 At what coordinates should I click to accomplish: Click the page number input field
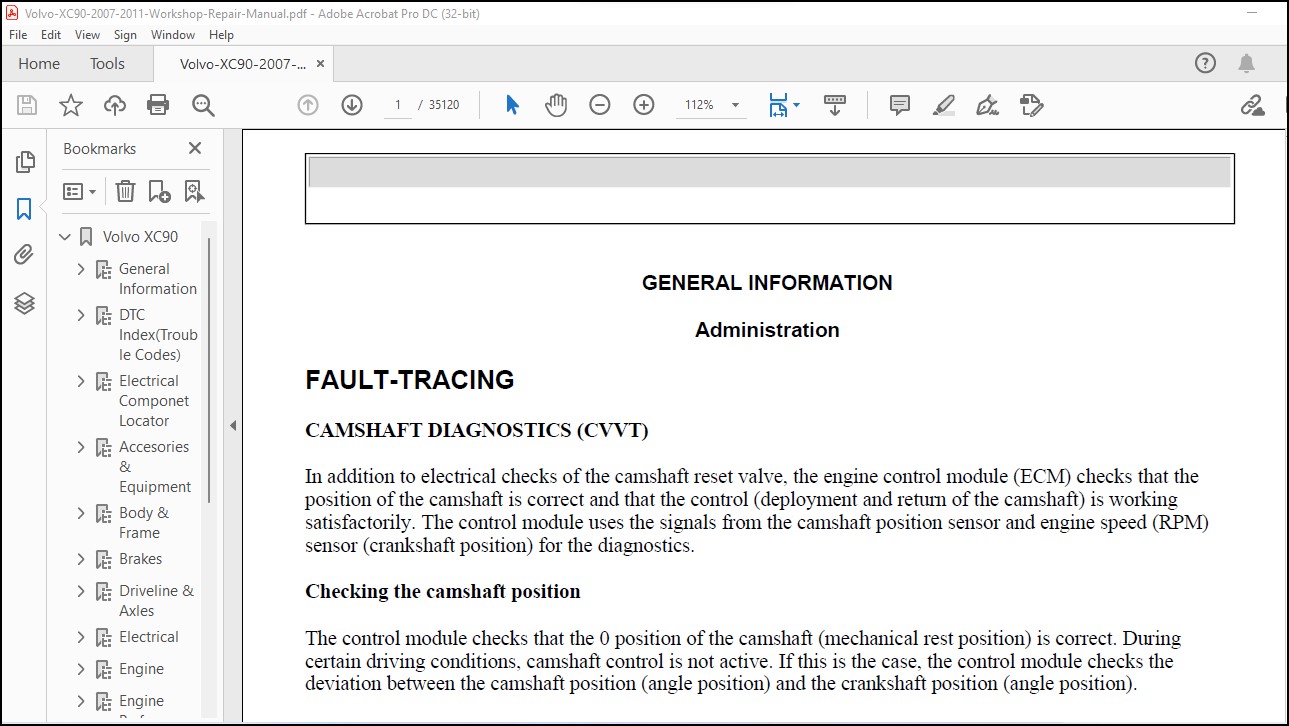[x=398, y=105]
